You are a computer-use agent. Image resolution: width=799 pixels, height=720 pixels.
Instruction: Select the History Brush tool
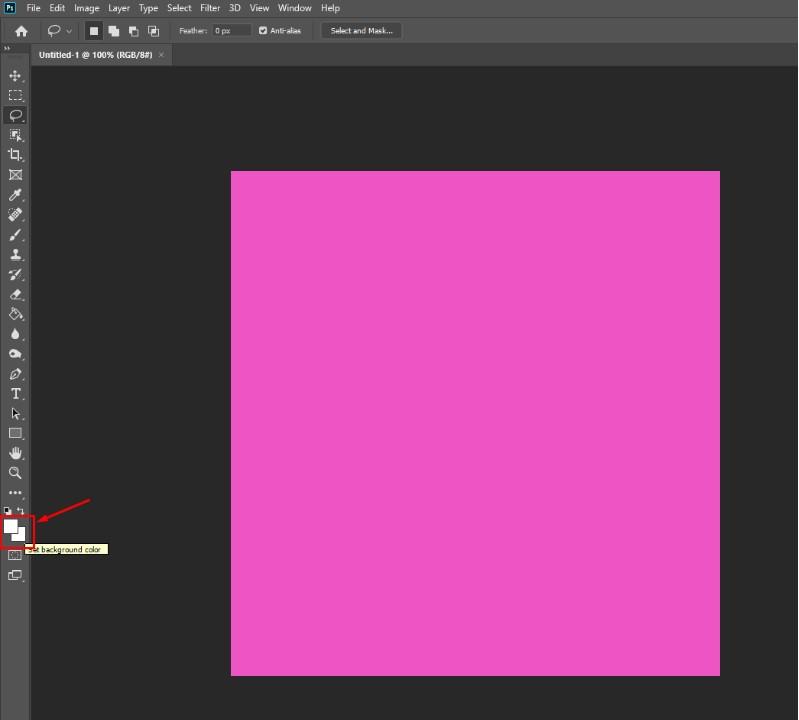(x=15, y=274)
